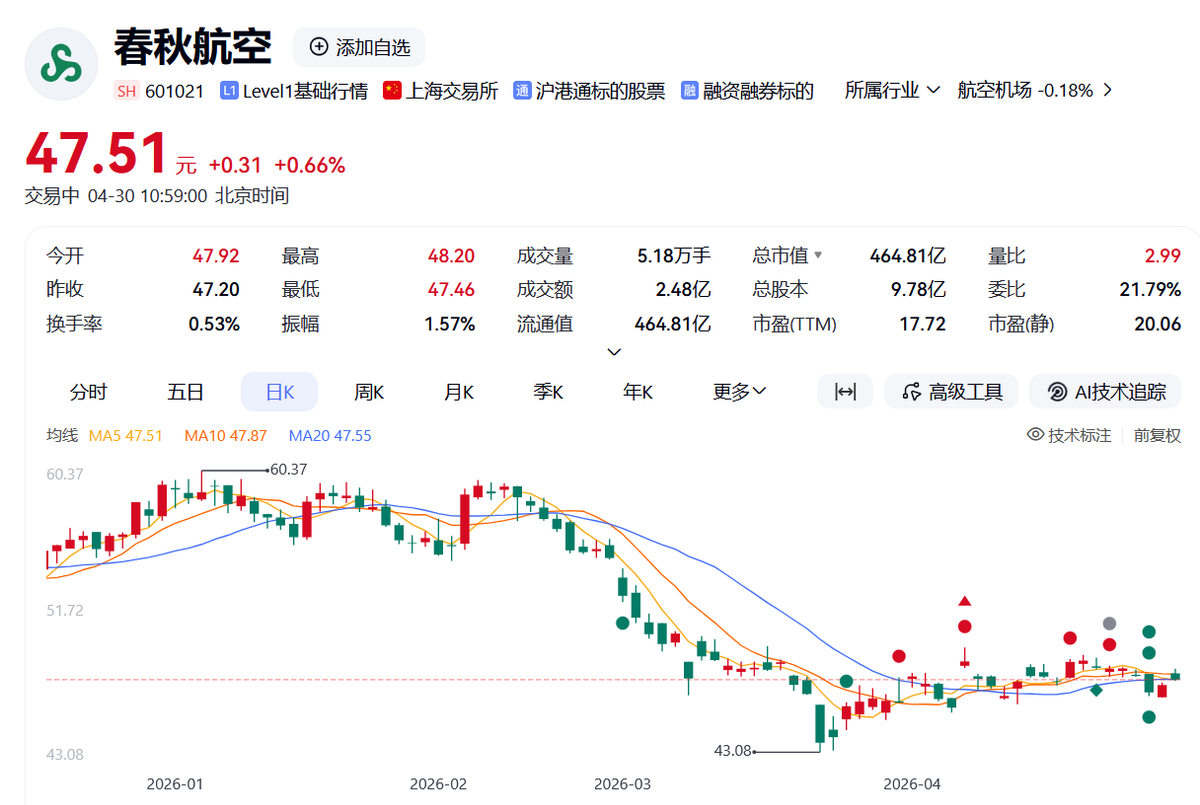Open AI技术追踪 tracker
This screenshot has width=1200, height=805.
(x=1106, y=392)
